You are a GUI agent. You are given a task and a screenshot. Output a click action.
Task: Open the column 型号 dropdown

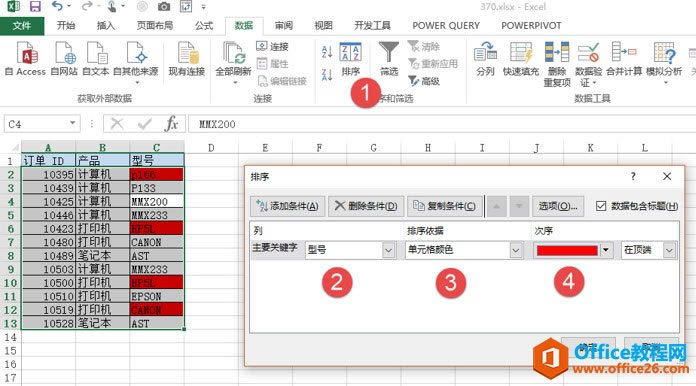pos(388,250)
